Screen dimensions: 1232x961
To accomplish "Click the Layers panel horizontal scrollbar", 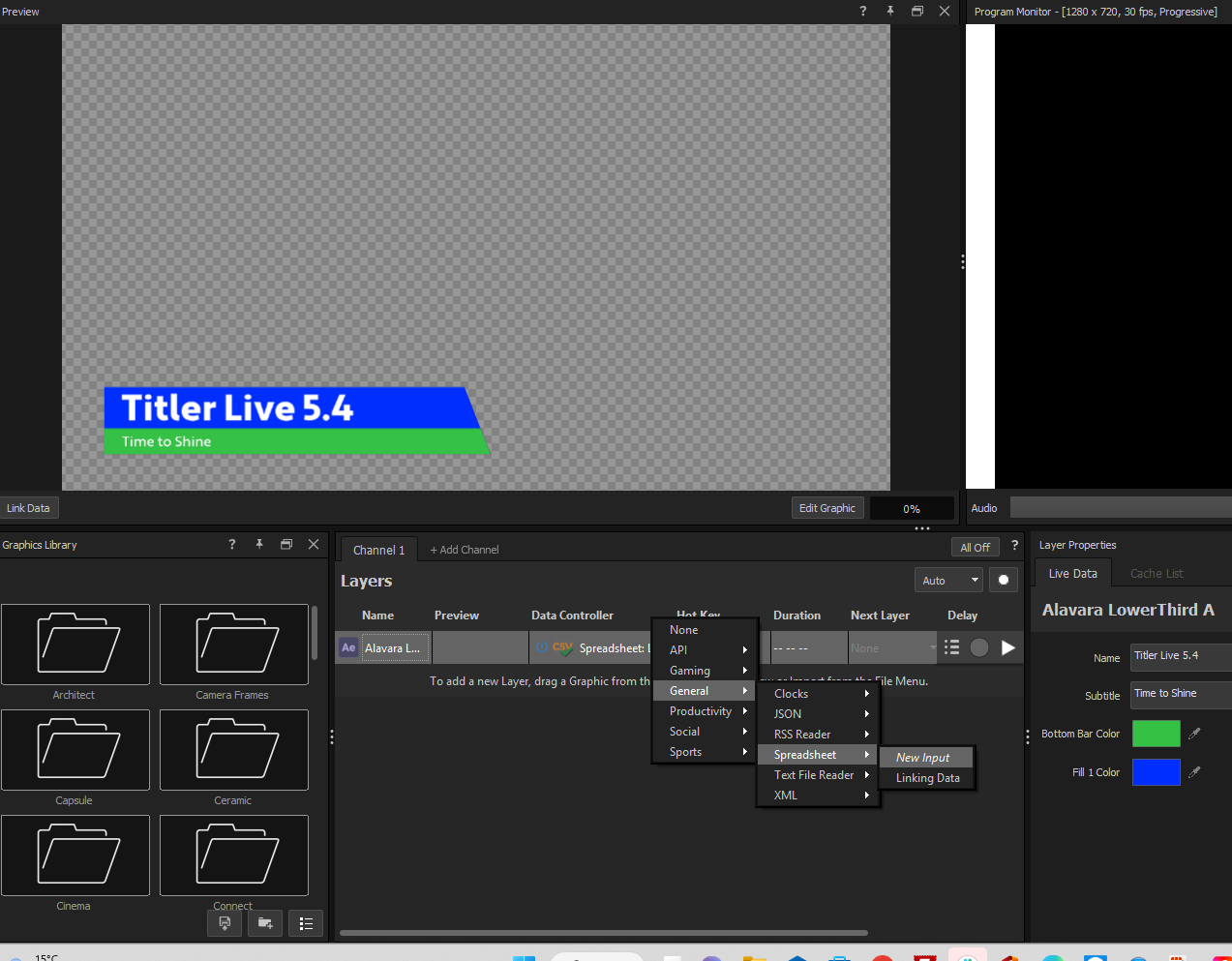I will click(x=604, y=933).
